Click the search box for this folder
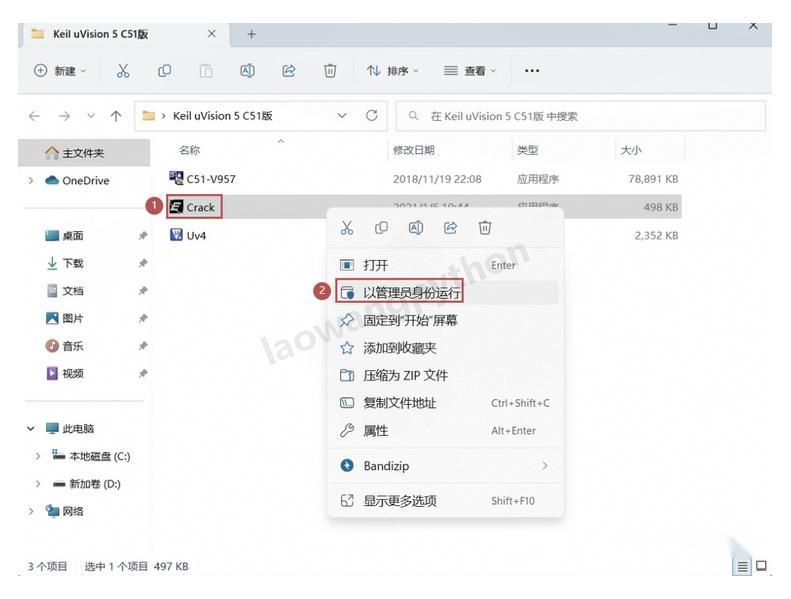This screenshot has height=599, width=791. pyautogui.click(x=581, y=116)
